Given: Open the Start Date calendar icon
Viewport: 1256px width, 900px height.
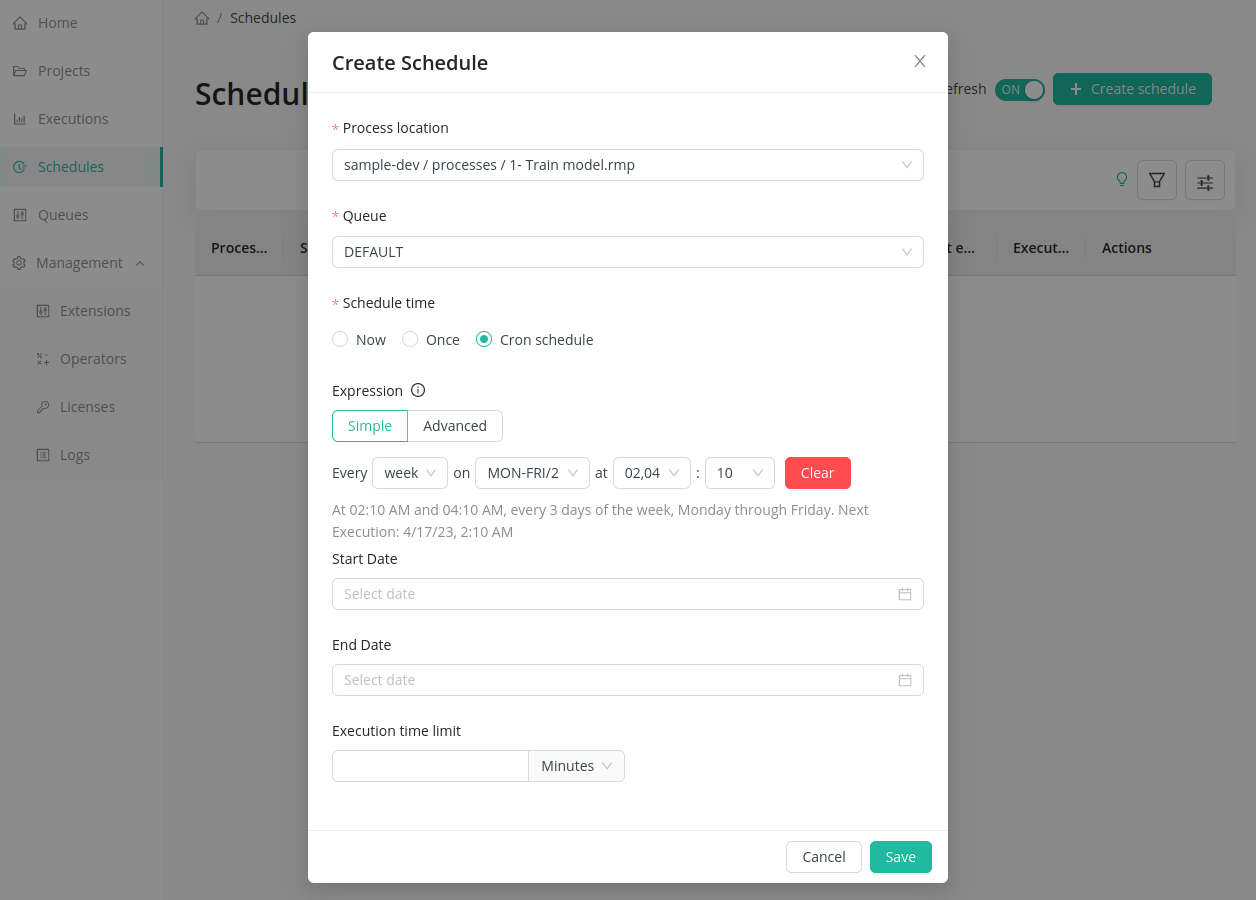Looking at the screenshot, I should (904, 594).
